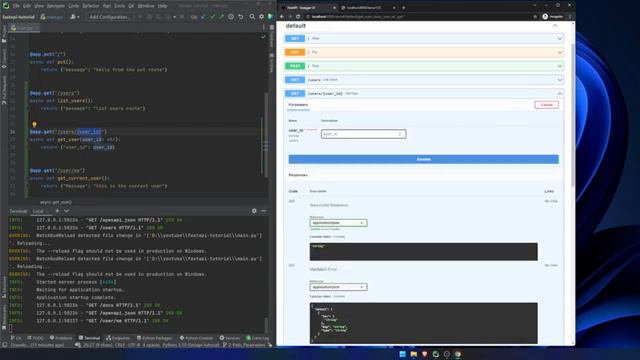Open the Services tool window
The image size is (640, 360).
(230, 338)
